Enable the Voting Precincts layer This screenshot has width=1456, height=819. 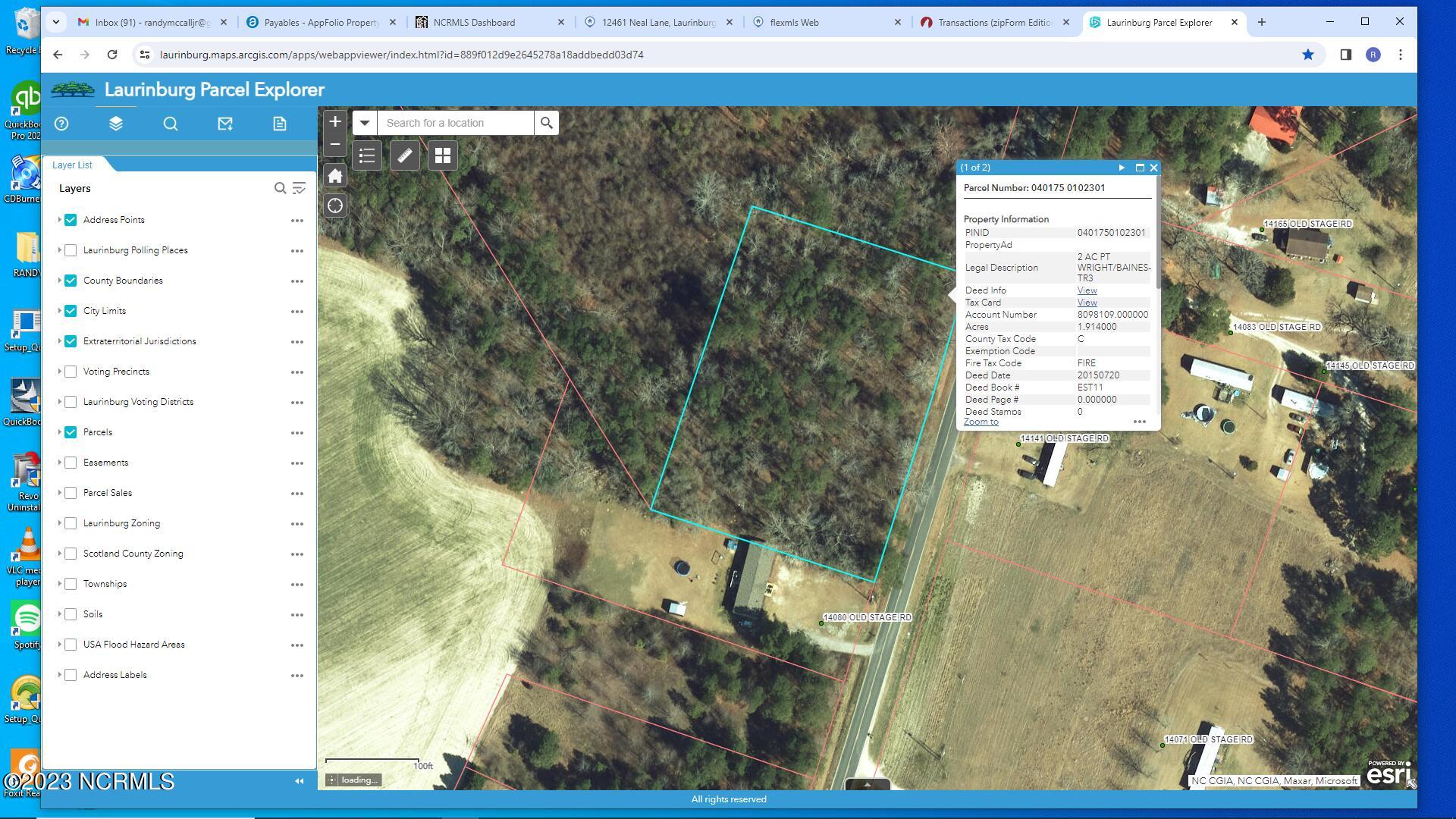pyautogui.click(x=71, y=372)
